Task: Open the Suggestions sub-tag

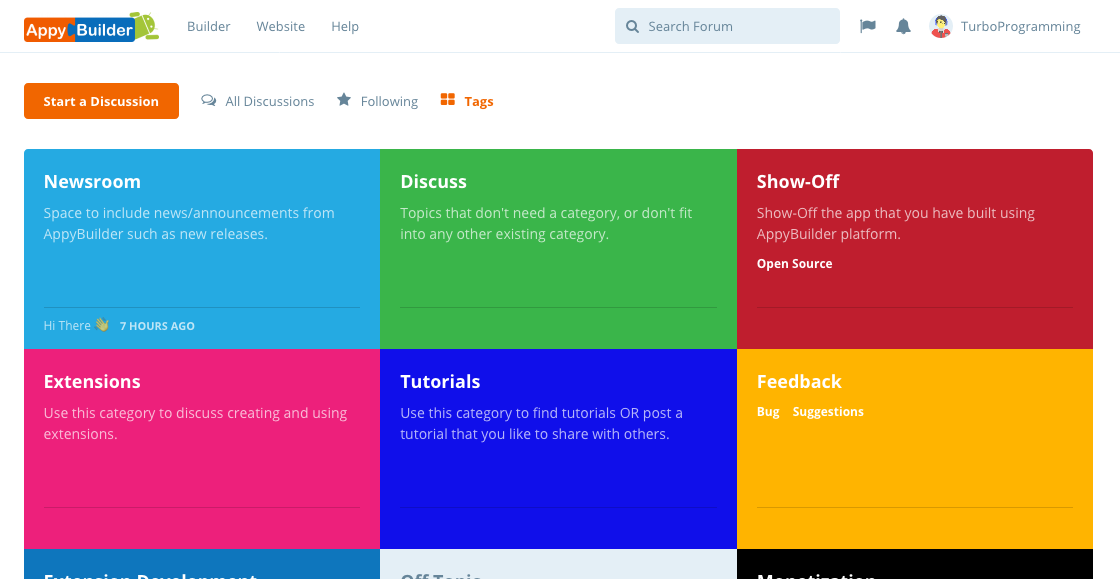Action: click(828, 411)
